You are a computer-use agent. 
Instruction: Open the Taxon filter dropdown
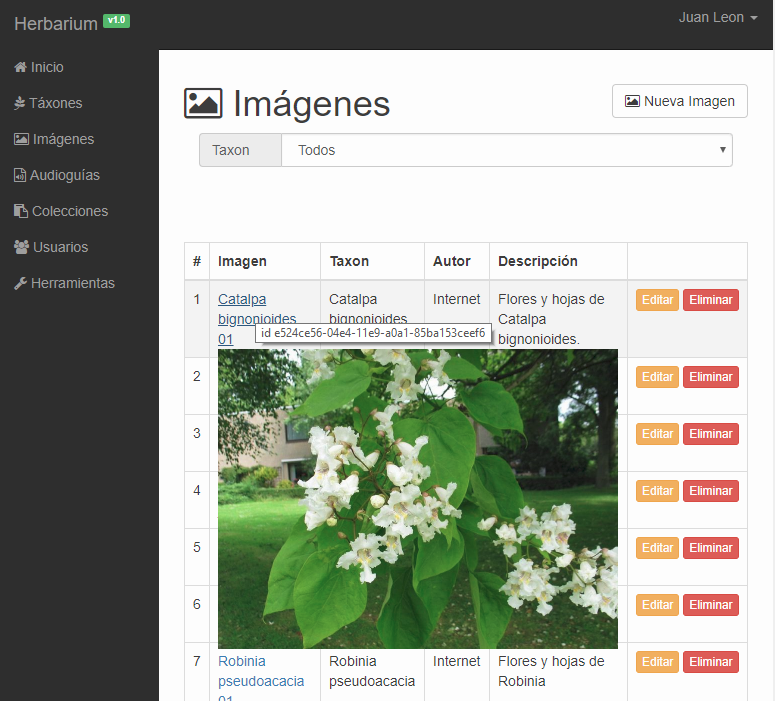(506, 150)
